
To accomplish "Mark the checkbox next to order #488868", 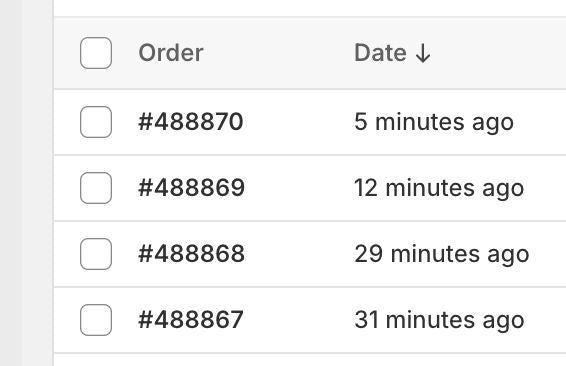I will 96,254.
